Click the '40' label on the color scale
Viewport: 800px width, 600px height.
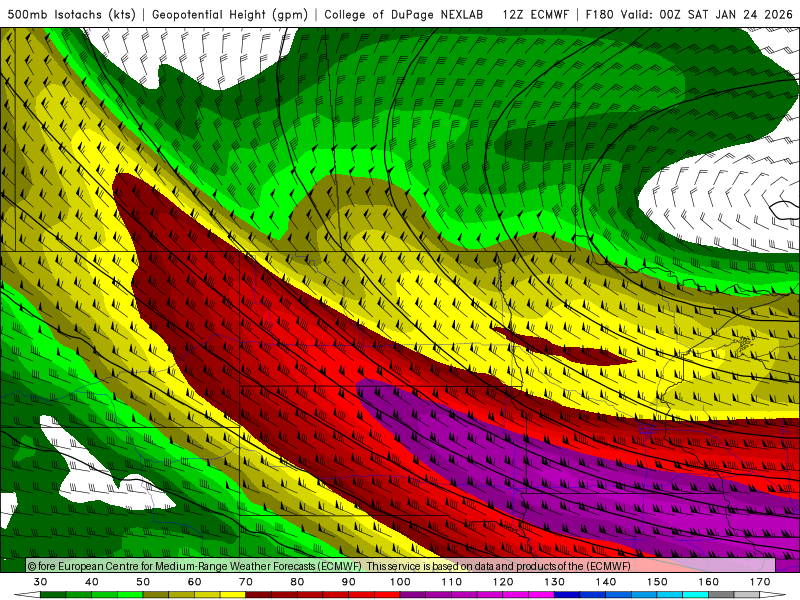coord(92,582)
